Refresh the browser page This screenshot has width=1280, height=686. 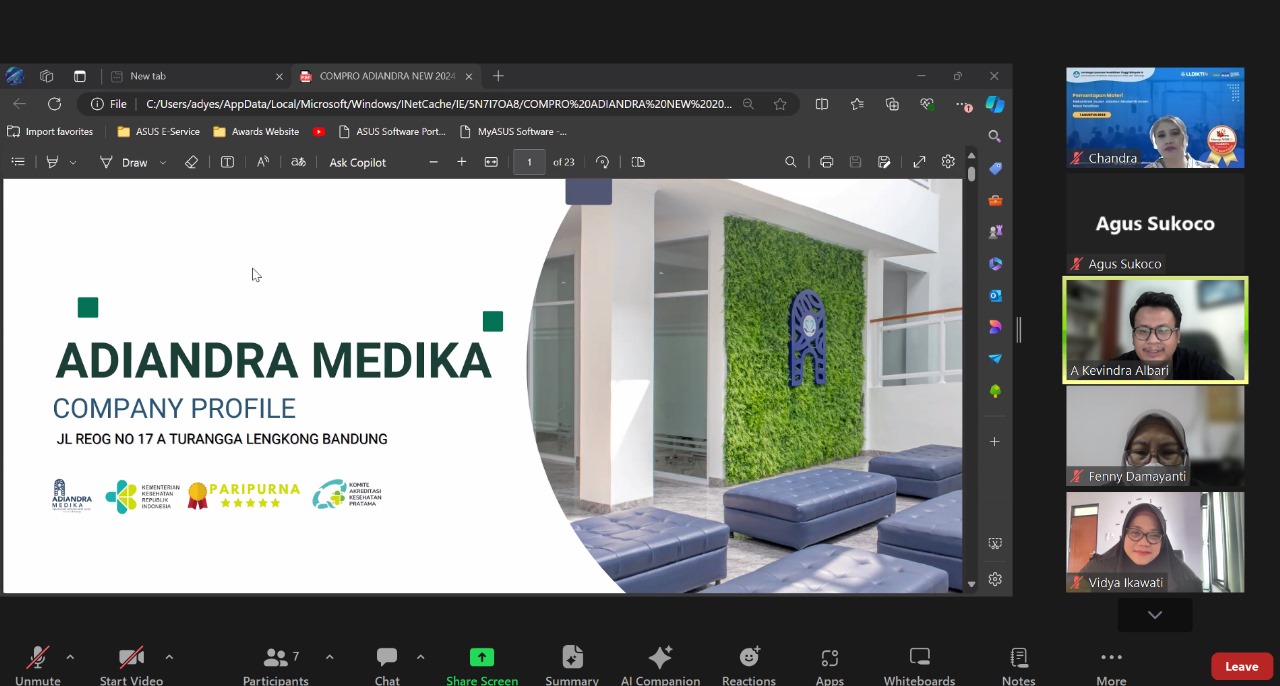[x=54, y=104]
